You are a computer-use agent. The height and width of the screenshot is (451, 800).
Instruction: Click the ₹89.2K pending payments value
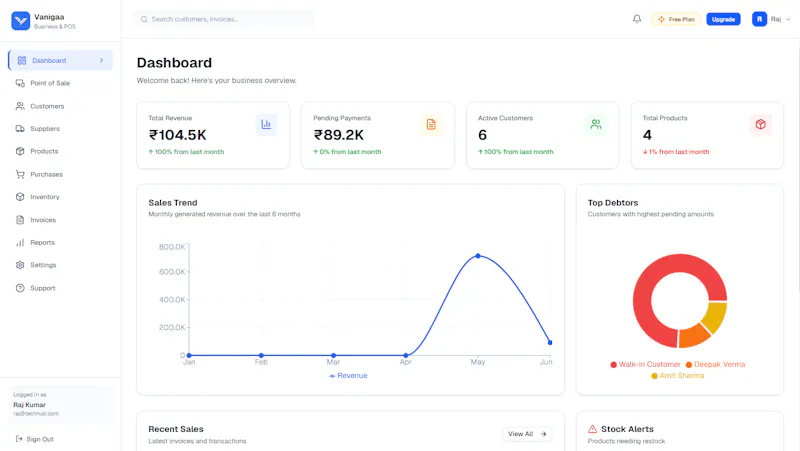(x=339, y=135)
